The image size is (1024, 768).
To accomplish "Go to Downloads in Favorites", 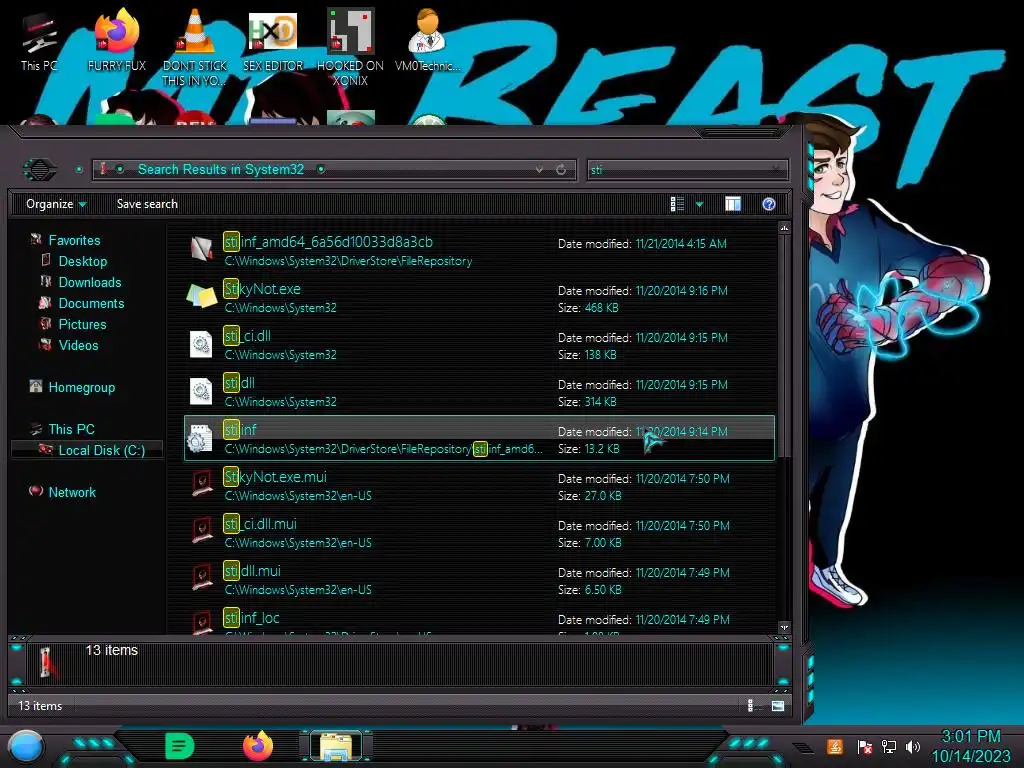I will click(x=89, y=282).
